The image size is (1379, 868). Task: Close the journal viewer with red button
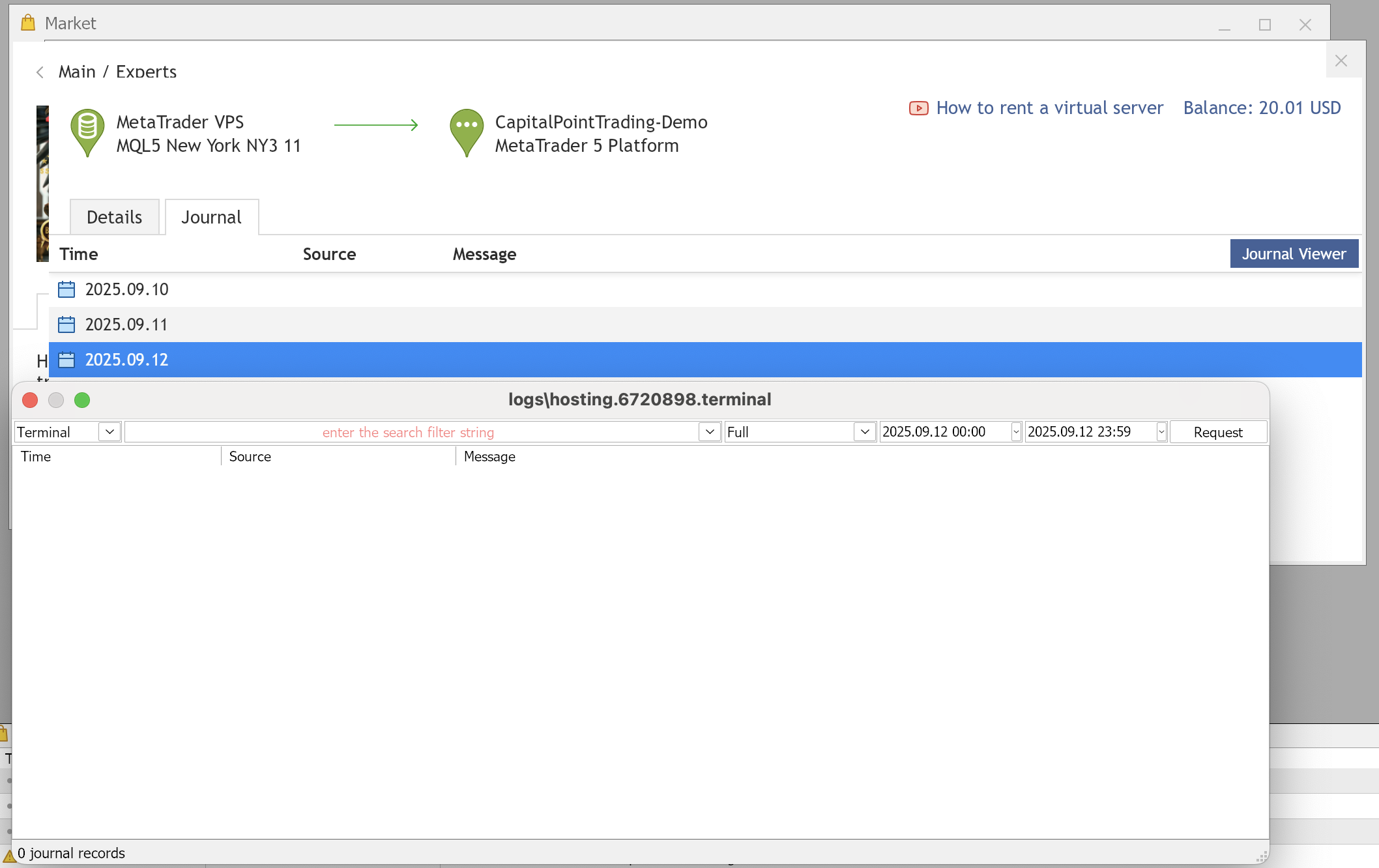click(30, 400)
